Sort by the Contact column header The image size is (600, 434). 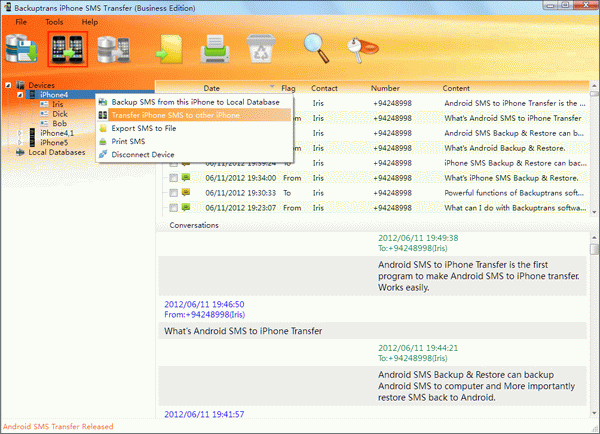point(324,88)
